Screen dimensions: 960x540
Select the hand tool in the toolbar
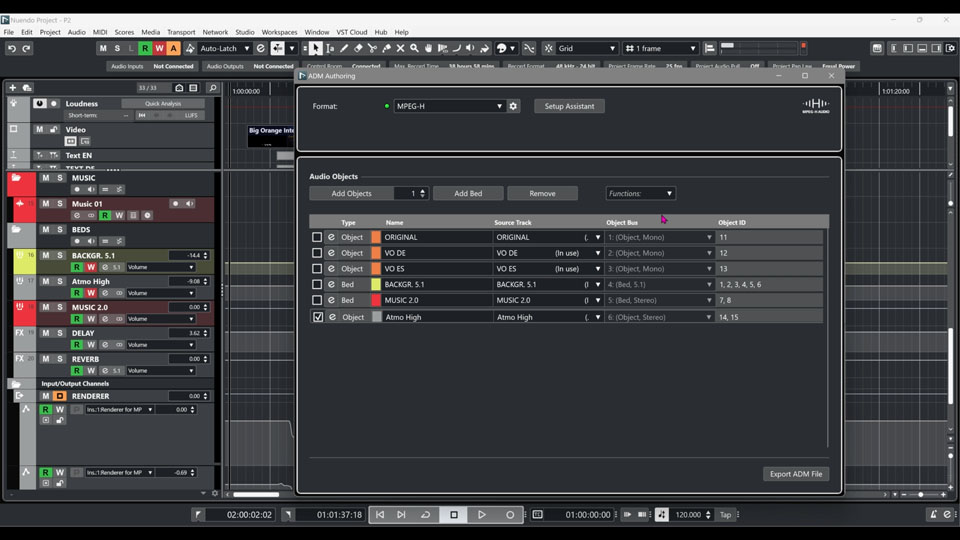[x=429, y=48]
